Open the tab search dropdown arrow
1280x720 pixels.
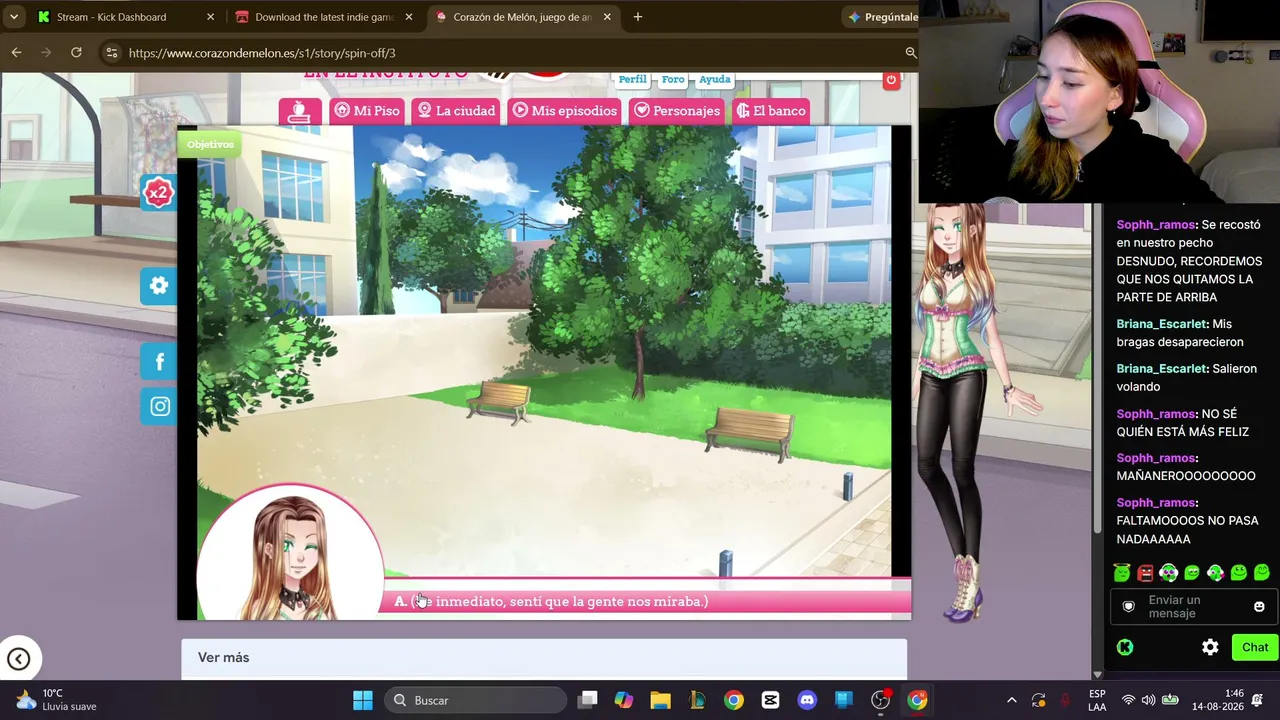[14, 17]
